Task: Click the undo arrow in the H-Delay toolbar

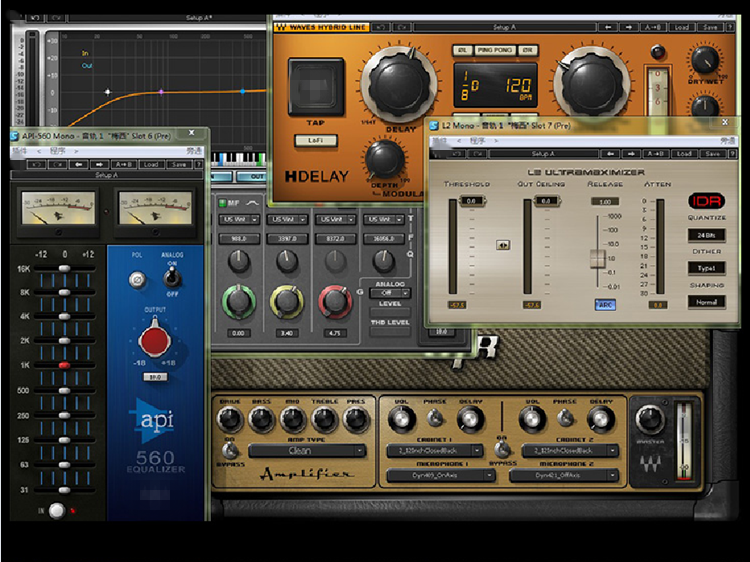Action: (x=380, y=28)
